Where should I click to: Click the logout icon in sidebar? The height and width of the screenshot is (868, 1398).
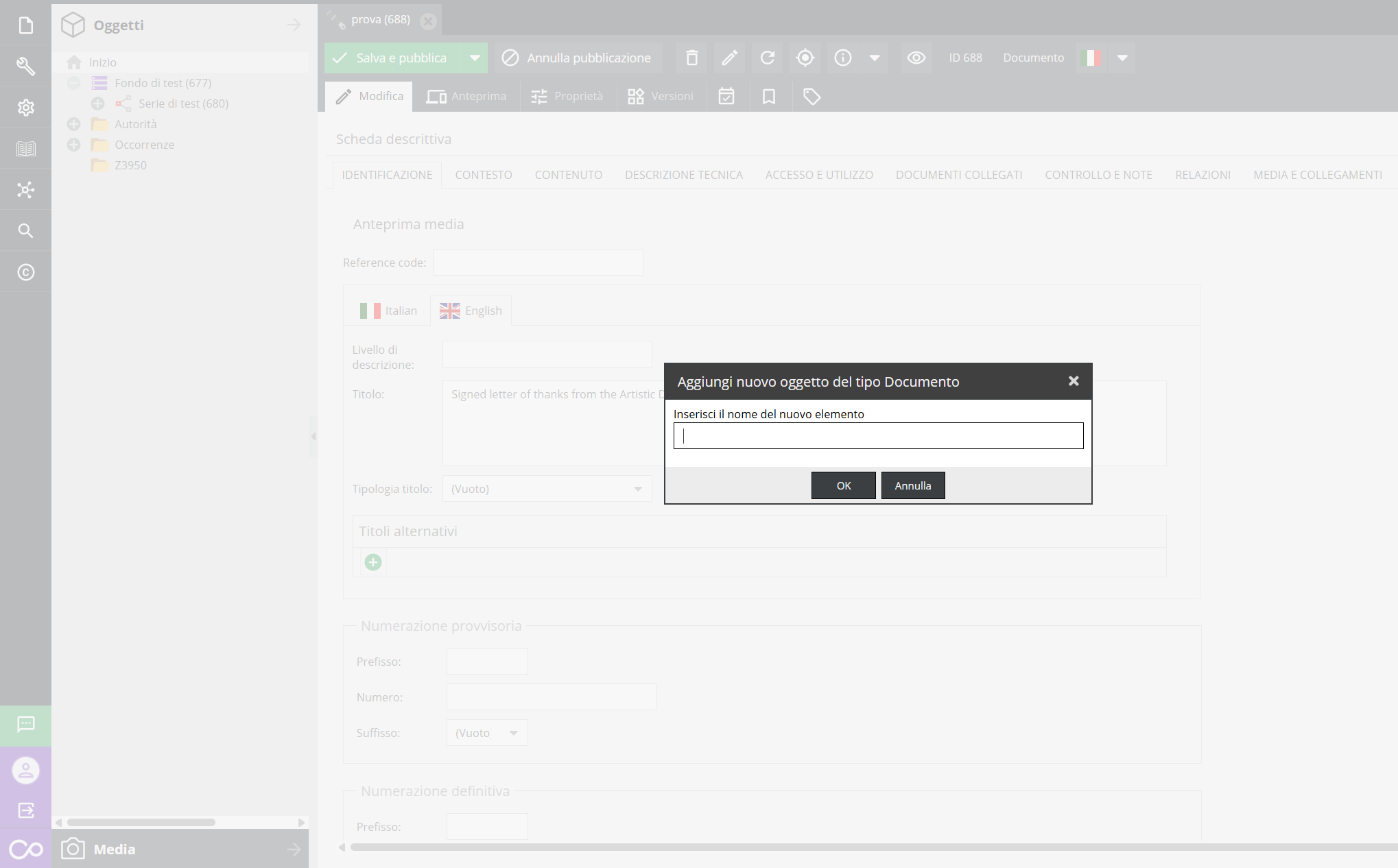click(25, 810)
